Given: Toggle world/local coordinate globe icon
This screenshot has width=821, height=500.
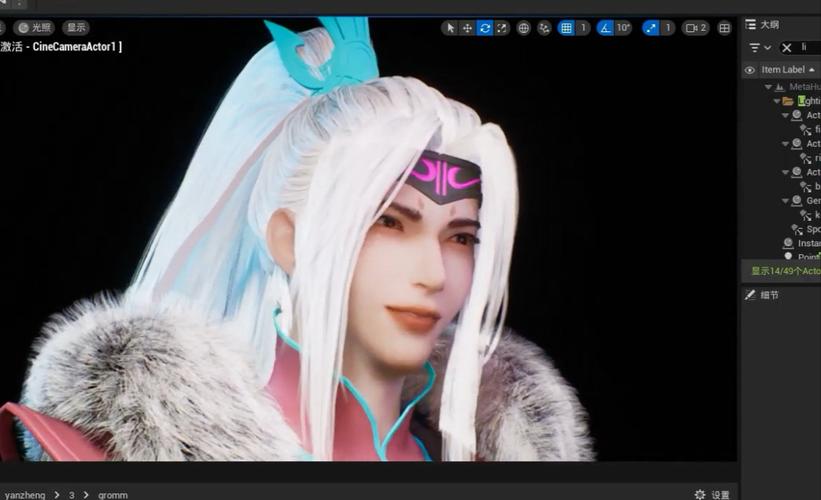Looking at the screenshot, I should [x=524, y=28].
